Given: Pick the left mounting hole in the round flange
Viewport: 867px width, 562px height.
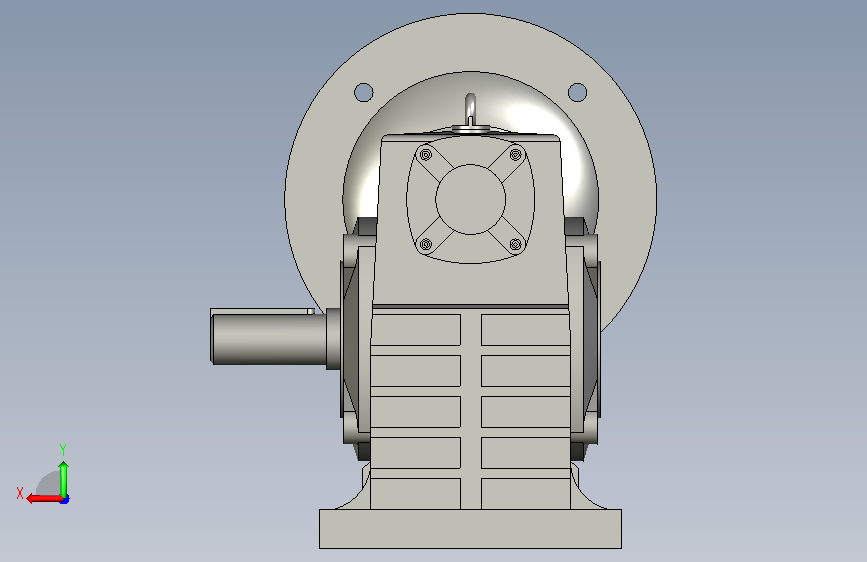Looking at the screenshot, I should tap(363, 92).
